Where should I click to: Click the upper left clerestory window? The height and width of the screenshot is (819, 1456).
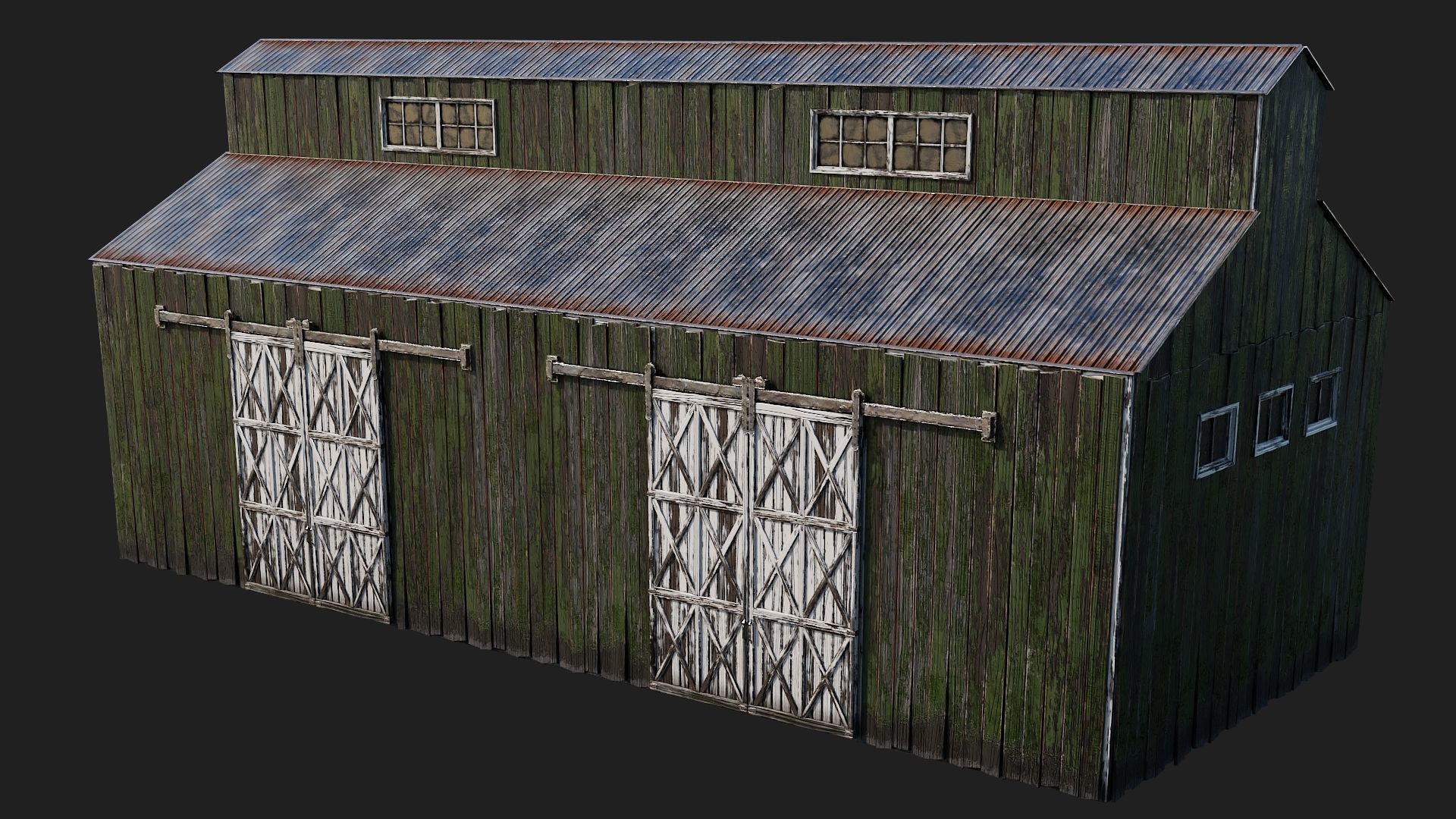(438, 125)
